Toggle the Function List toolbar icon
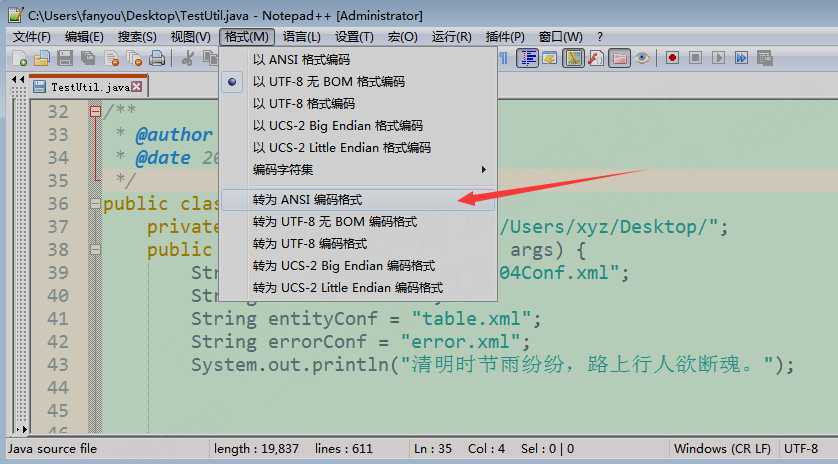This screenshot has width=838, height=464. click(596, 58)
